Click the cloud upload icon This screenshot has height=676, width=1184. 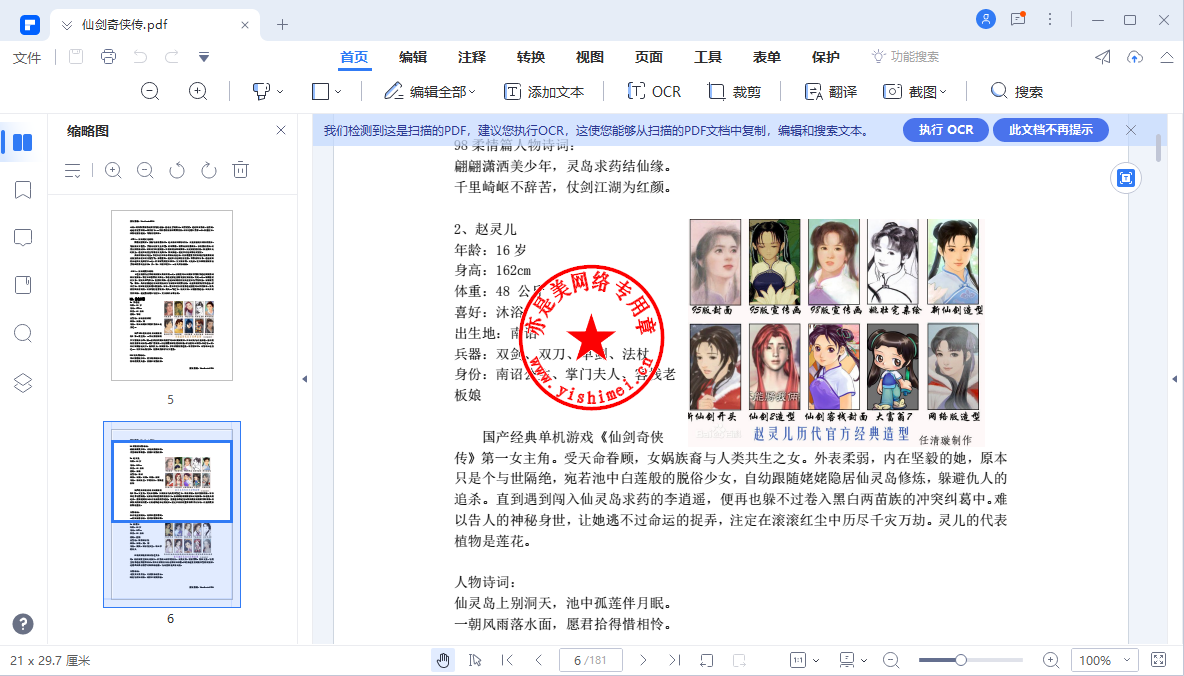click(1135, 57)
